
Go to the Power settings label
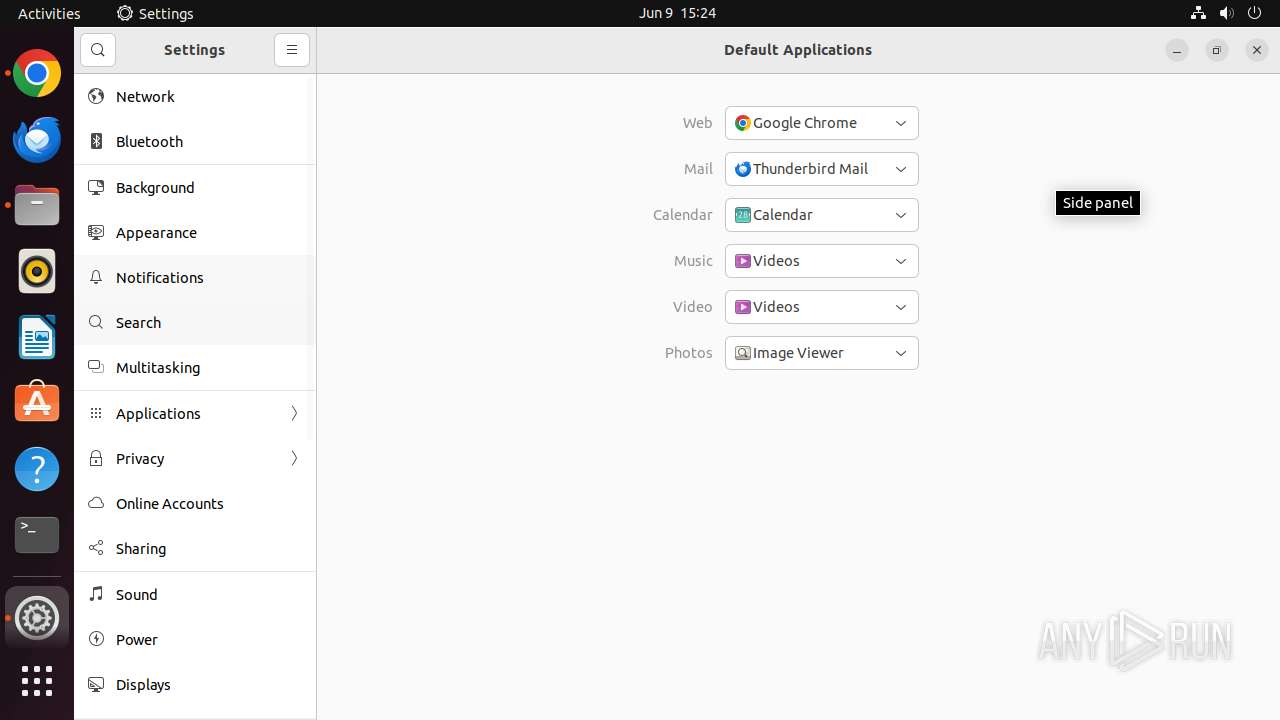(137, 640)
